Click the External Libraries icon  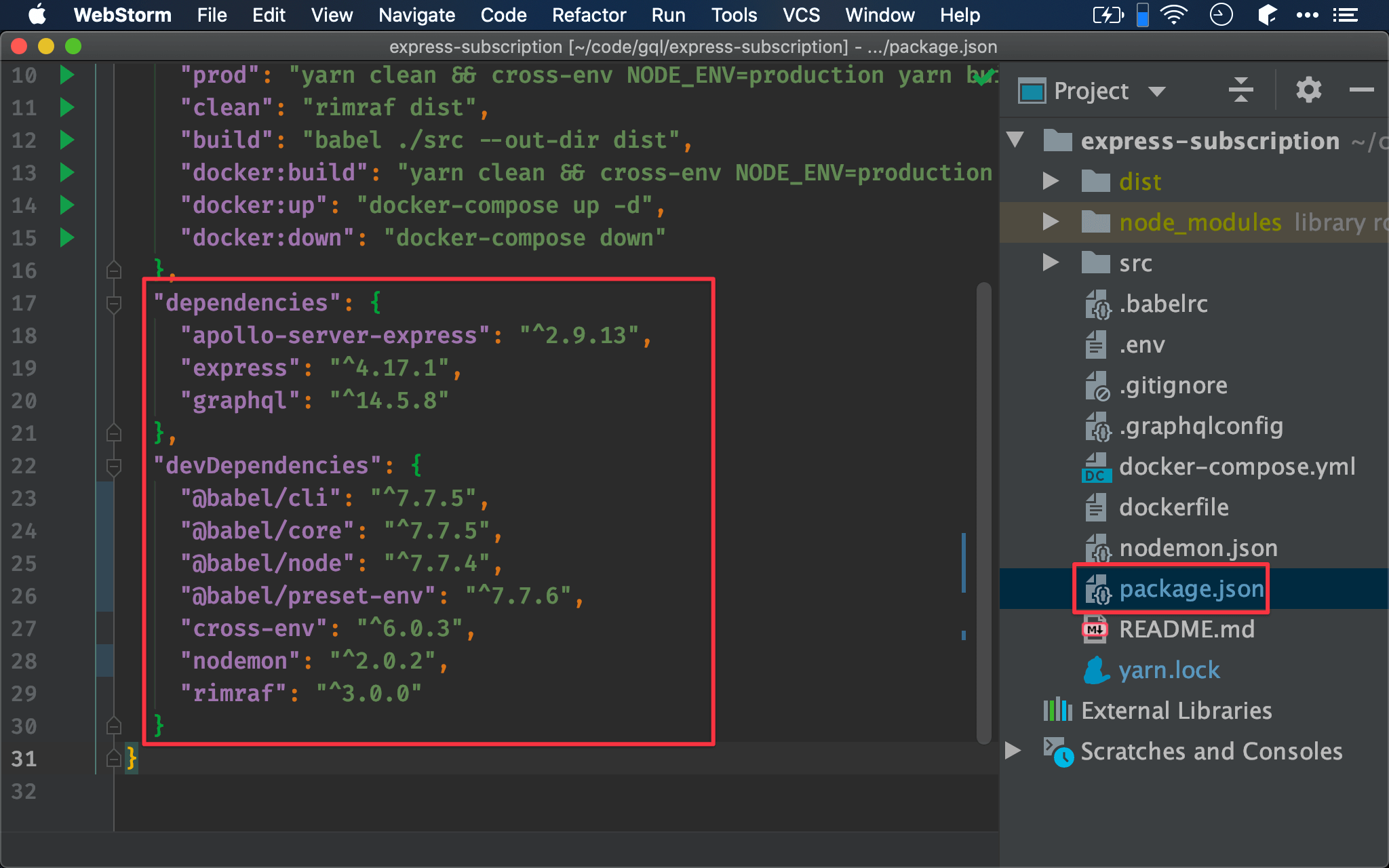1057,711
